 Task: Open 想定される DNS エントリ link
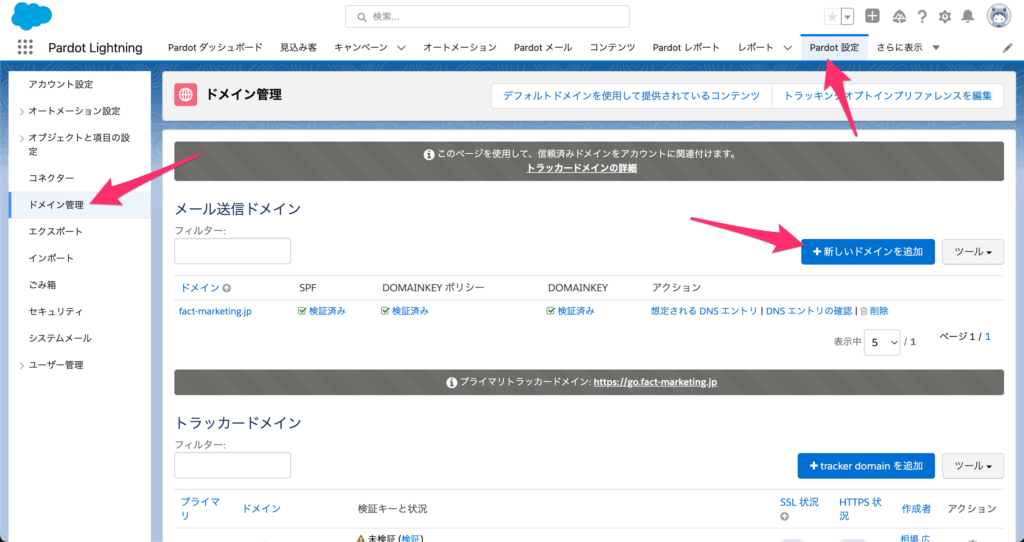coord(704,311)
